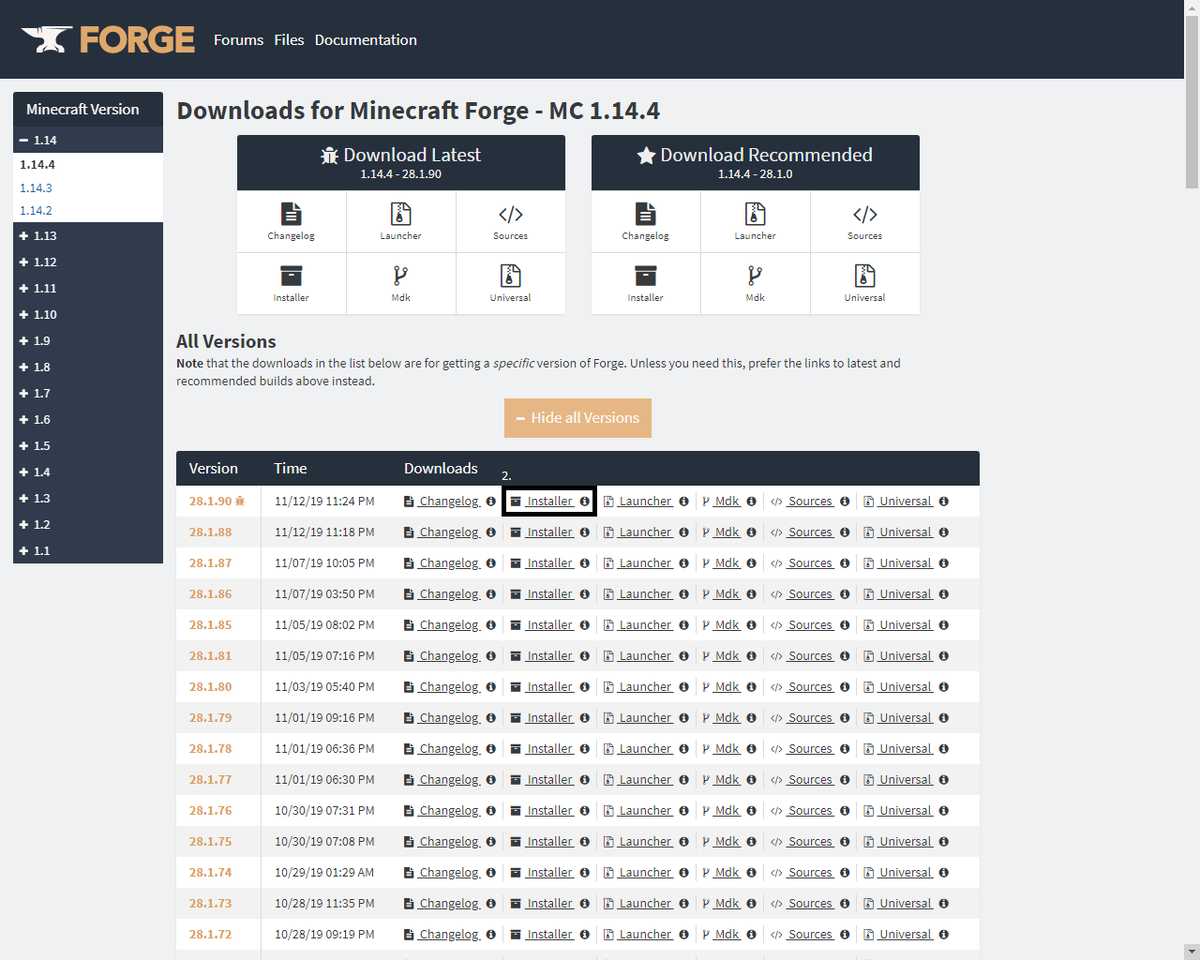Click info icon beside 28.1.79 Universal
This screenshot has width=1200, height=960.
pos(944,719)
